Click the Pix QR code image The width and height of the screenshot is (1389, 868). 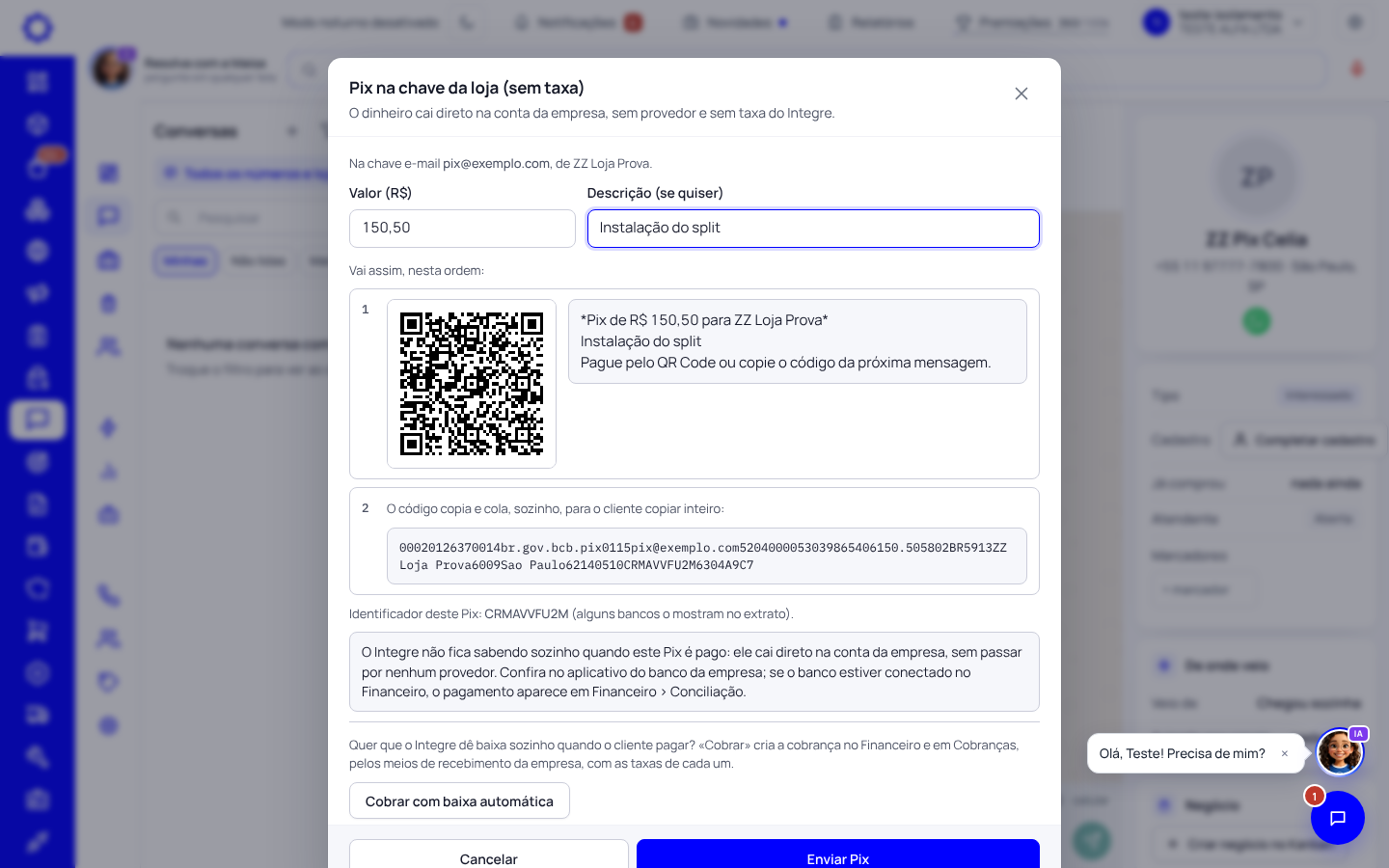[x=472, y=384]
